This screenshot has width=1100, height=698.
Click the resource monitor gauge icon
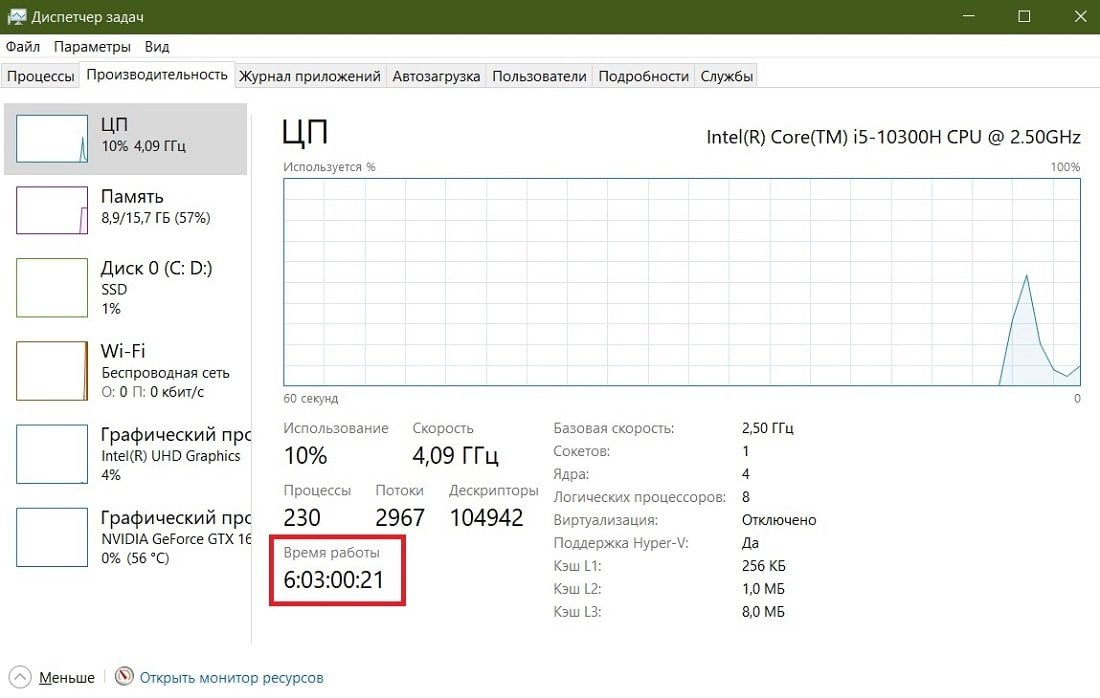124,676
